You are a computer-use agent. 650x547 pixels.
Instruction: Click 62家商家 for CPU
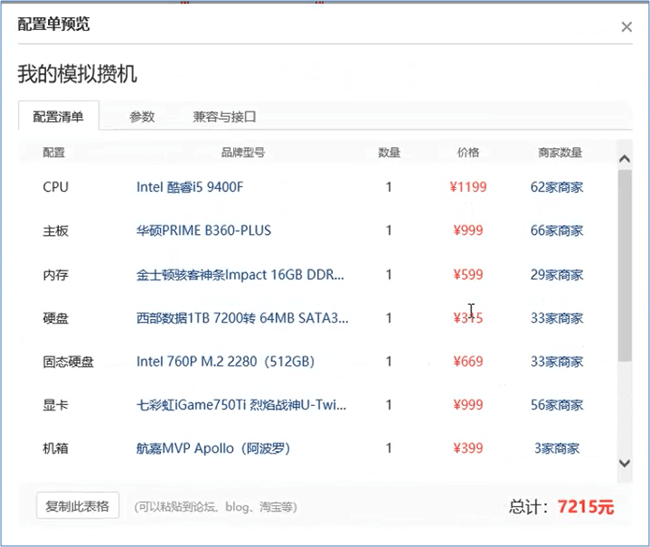tap(557, 187)
